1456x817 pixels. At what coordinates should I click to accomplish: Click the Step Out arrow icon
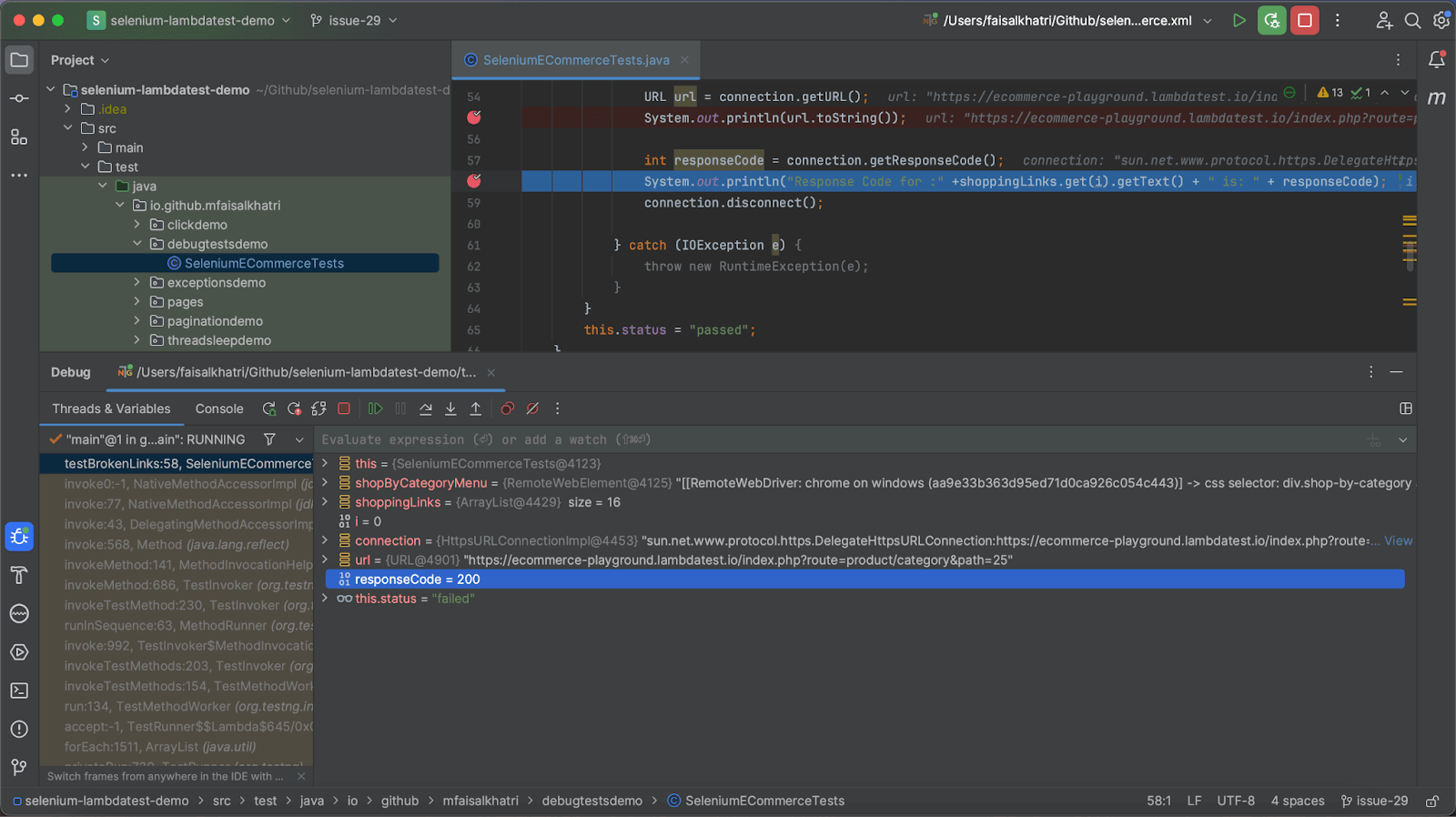[475, 409]
